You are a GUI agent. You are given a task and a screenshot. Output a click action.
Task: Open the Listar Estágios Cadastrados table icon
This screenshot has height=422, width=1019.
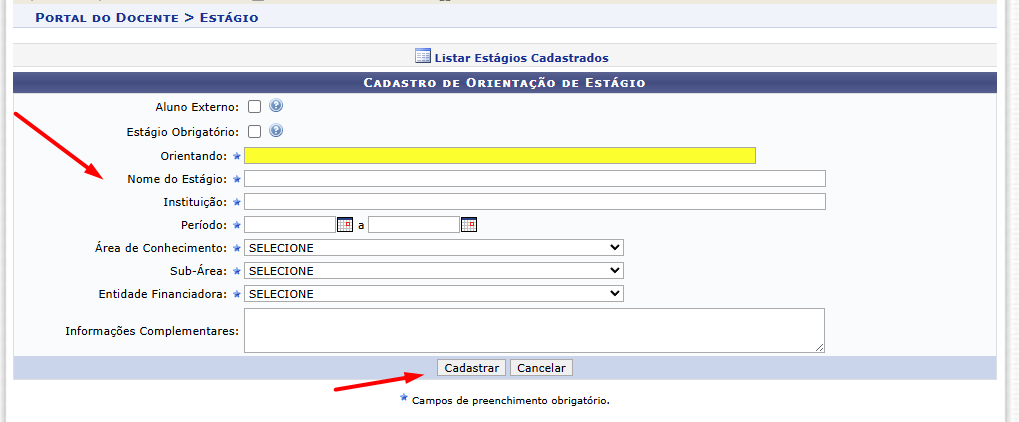pos(422,57)
